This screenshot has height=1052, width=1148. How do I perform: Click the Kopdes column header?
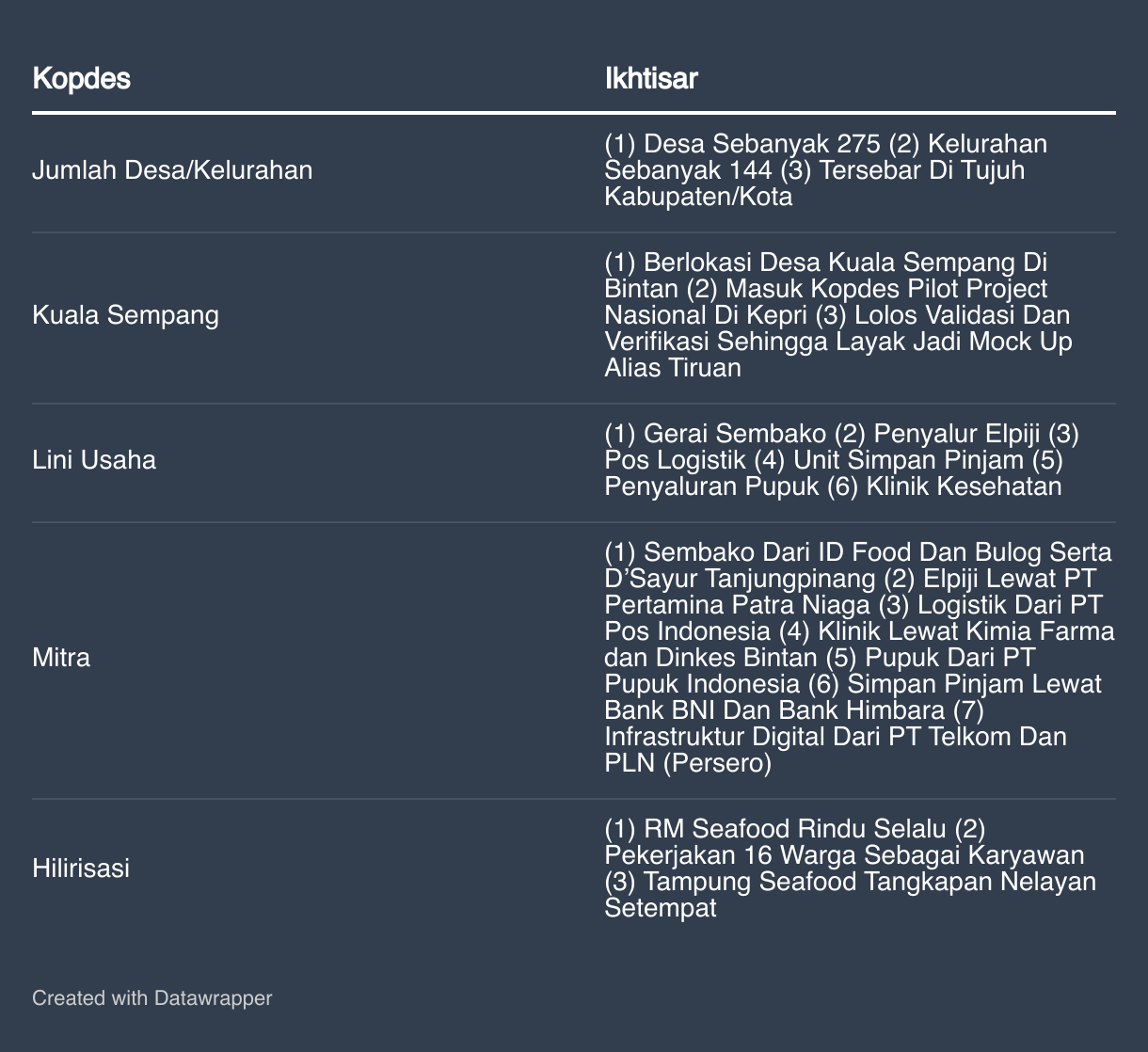point(81,78)
